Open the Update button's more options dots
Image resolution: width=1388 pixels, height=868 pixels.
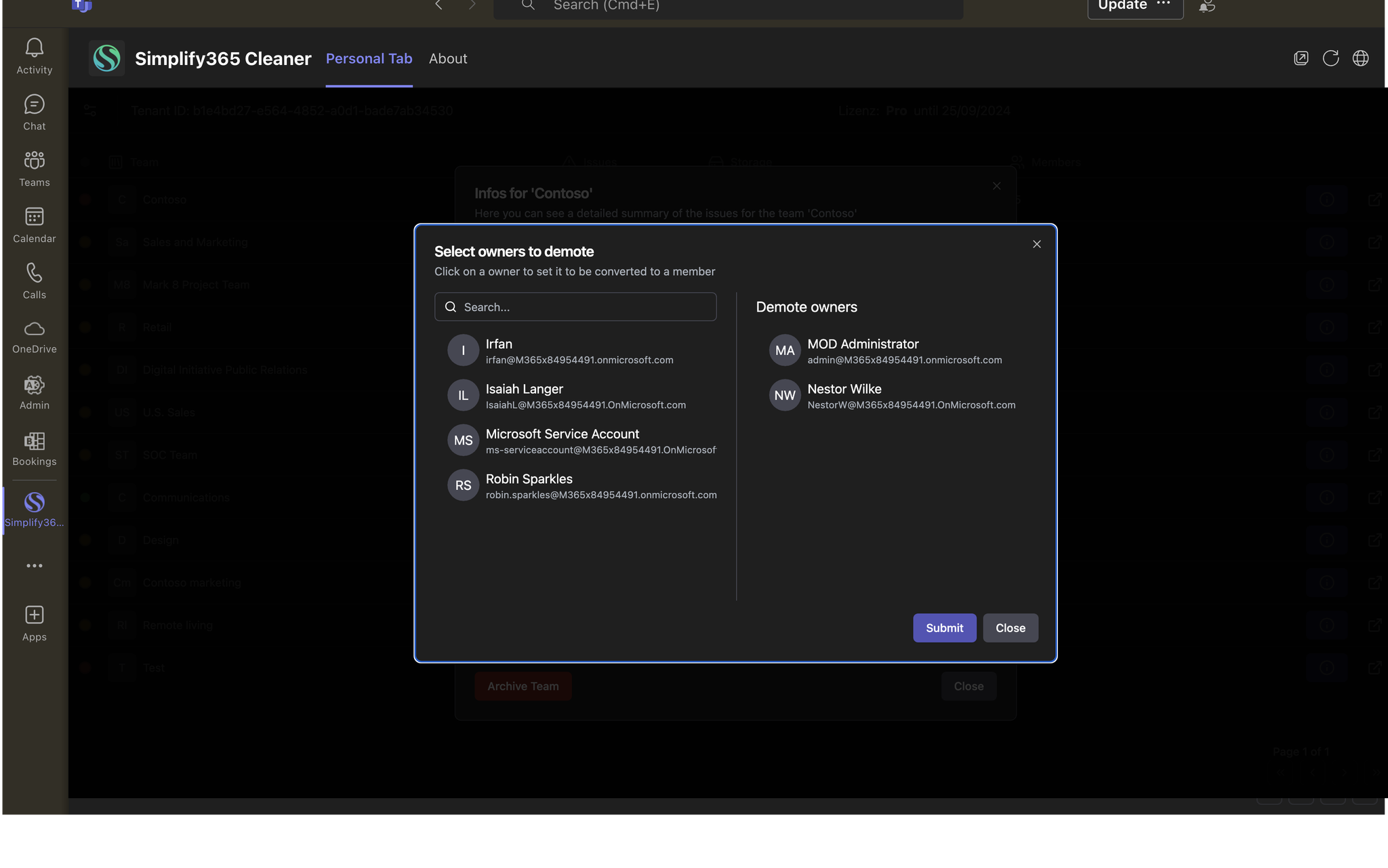tap(1164, 4)
